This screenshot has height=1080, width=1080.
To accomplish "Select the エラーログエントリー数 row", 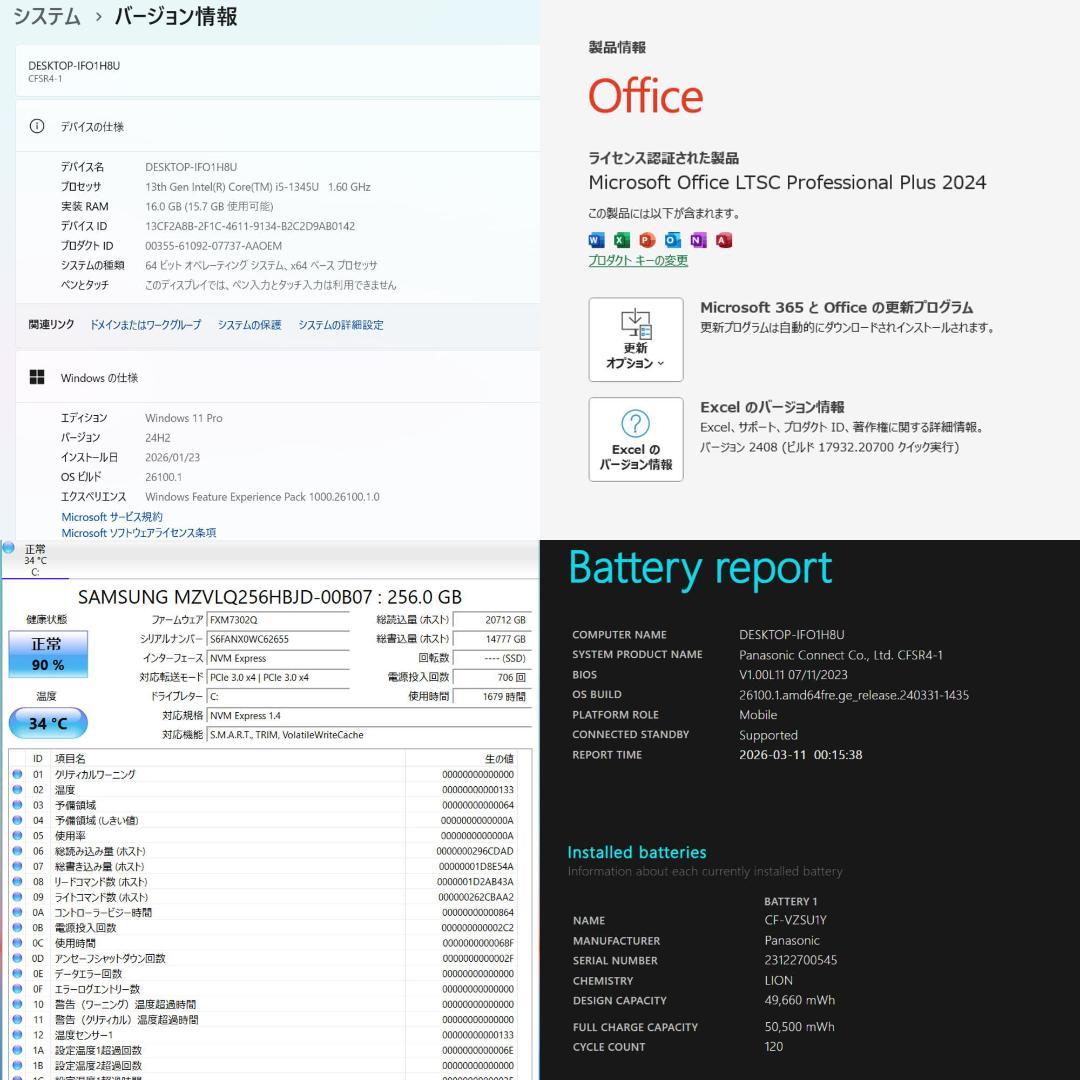I will [263, 989].
